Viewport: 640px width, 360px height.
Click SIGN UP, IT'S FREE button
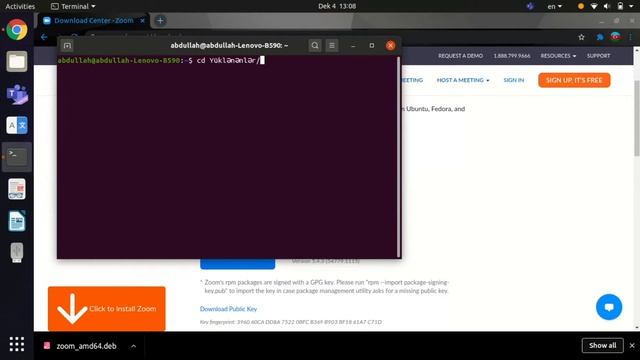pyautogui.click(x=574, y=80)
